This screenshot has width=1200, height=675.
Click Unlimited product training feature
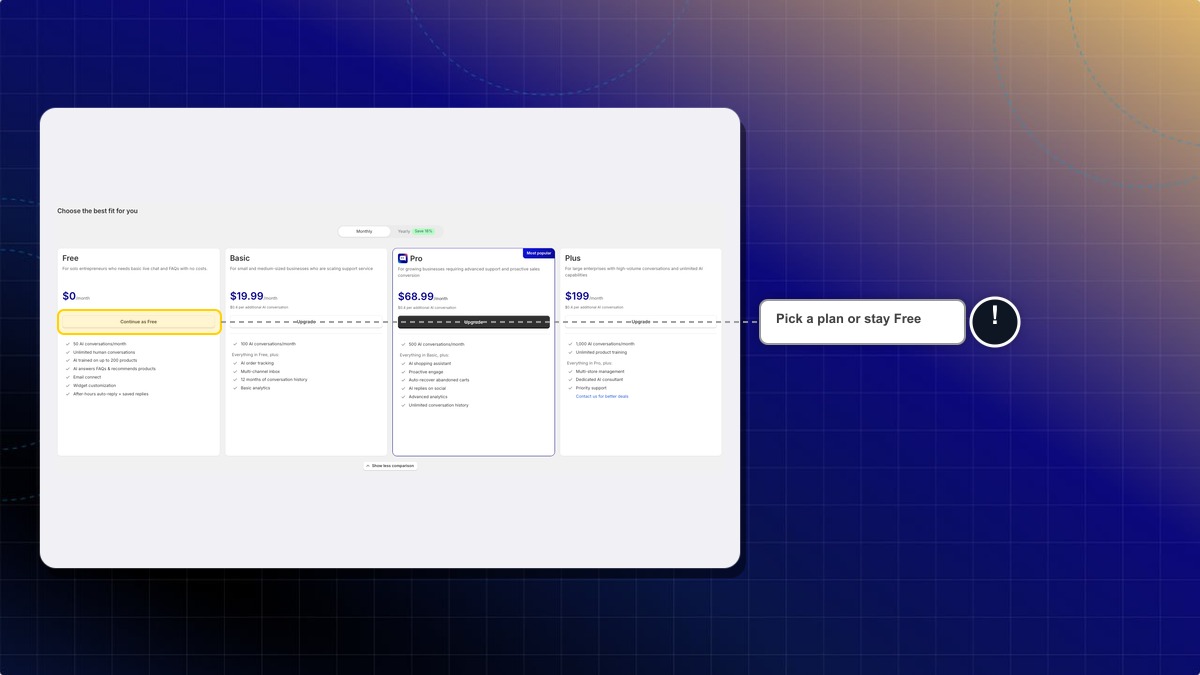(x=602, y=352)
